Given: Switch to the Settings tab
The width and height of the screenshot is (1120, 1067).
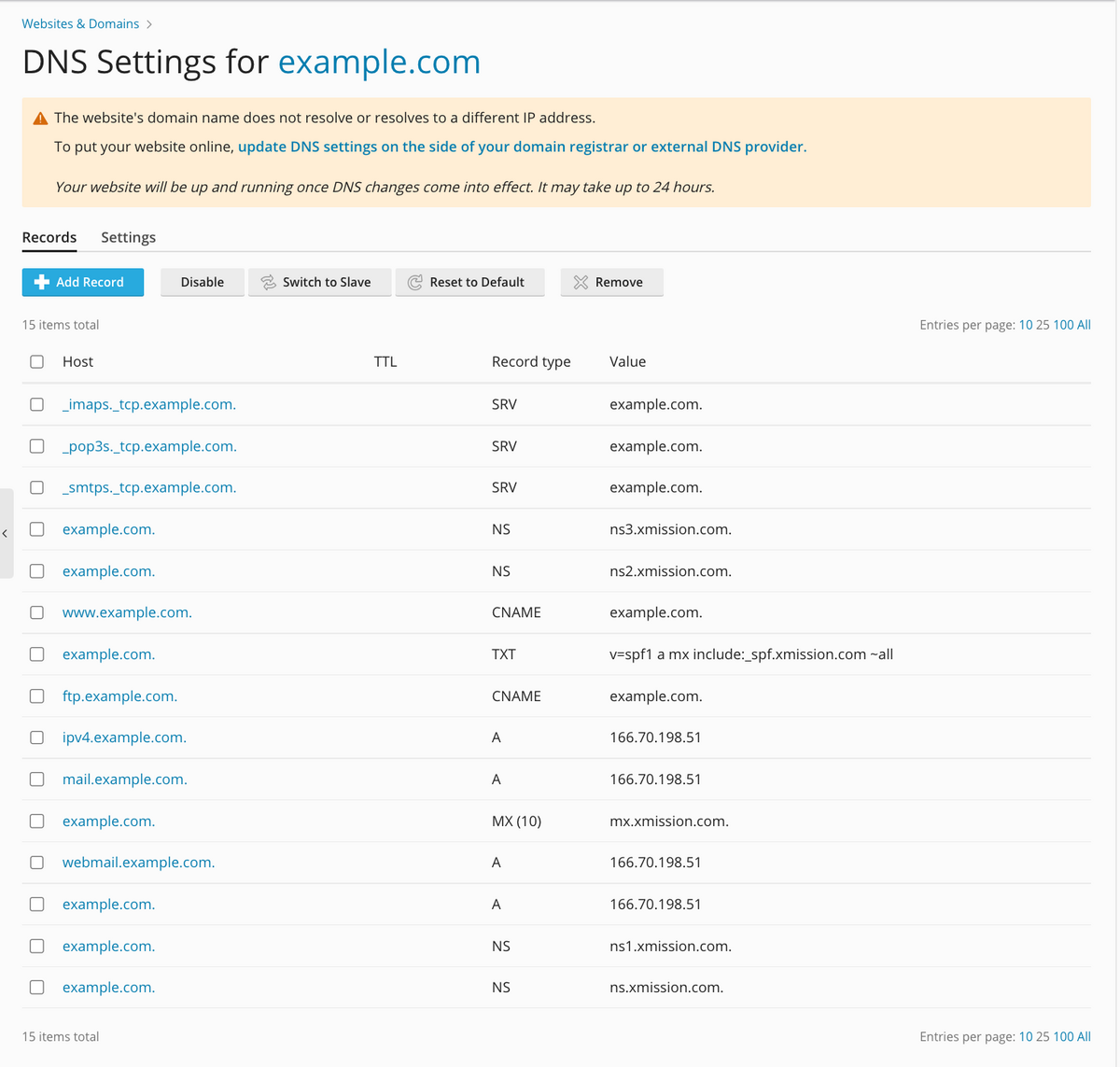Looking at the screenshot, I should click(x=128, y=237).
